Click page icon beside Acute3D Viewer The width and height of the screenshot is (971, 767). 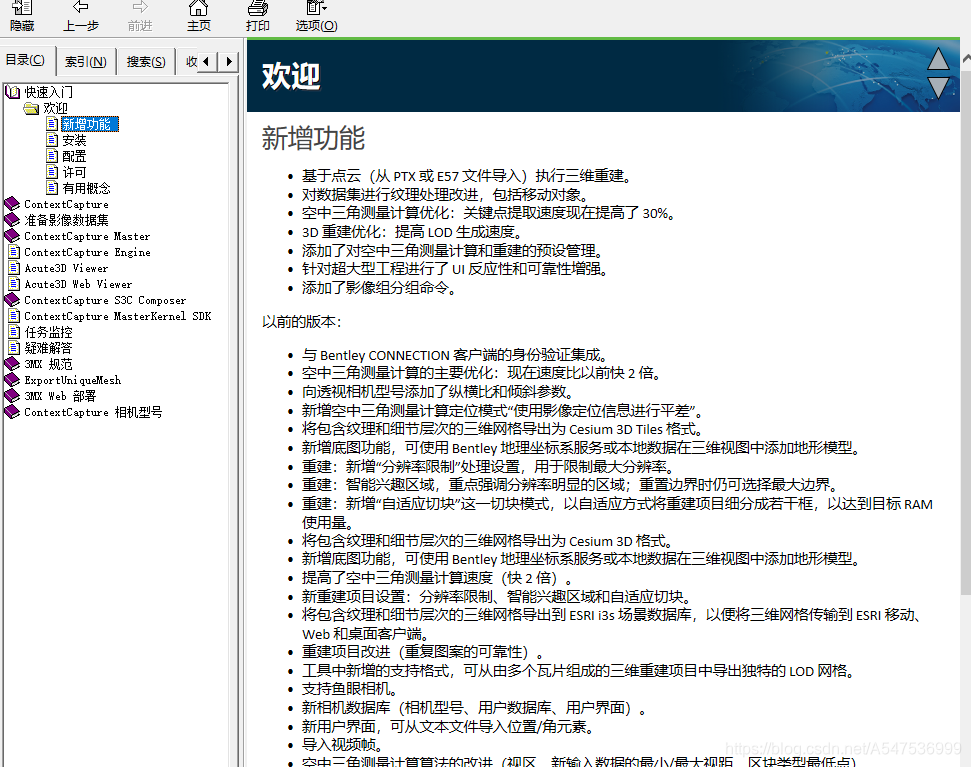(x=14, y=268)
